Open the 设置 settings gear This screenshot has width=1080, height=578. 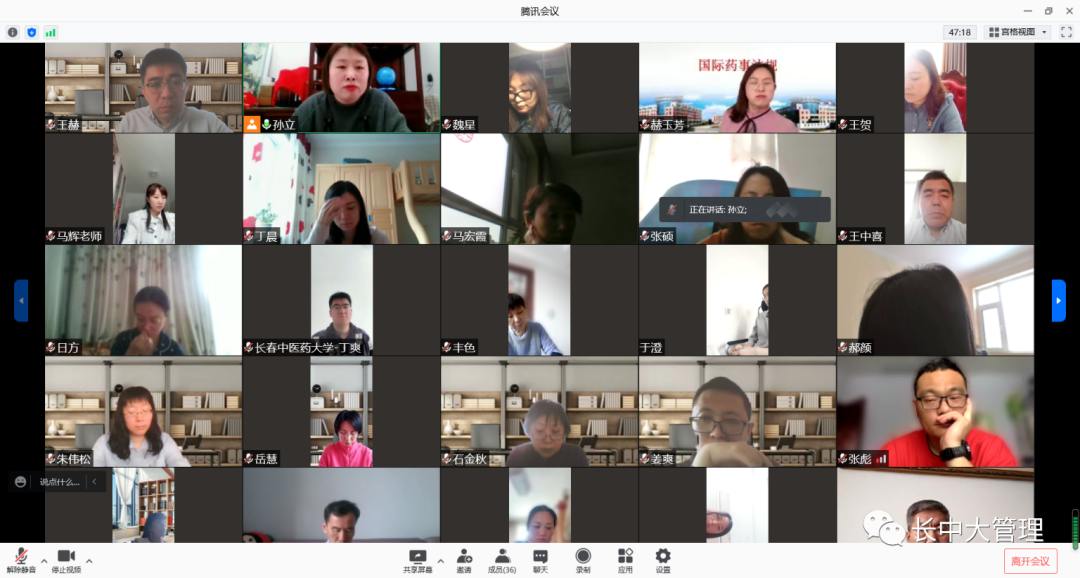(x=663, y=560)
